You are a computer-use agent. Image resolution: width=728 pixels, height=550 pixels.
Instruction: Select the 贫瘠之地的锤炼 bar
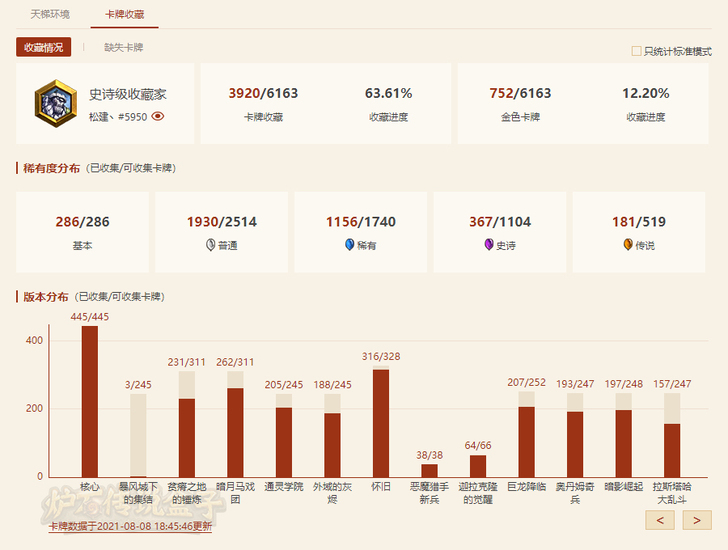(187, 424)
